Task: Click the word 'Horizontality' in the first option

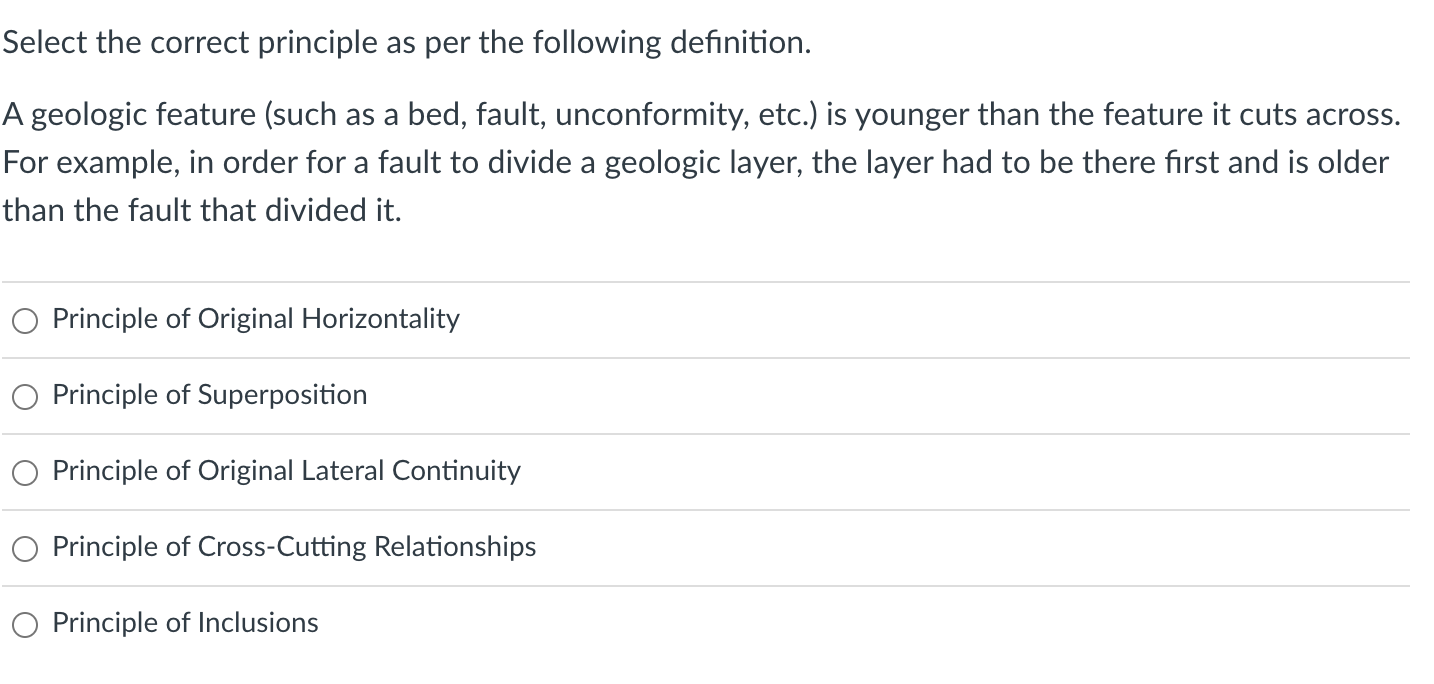Action: [x=380, y=319]
